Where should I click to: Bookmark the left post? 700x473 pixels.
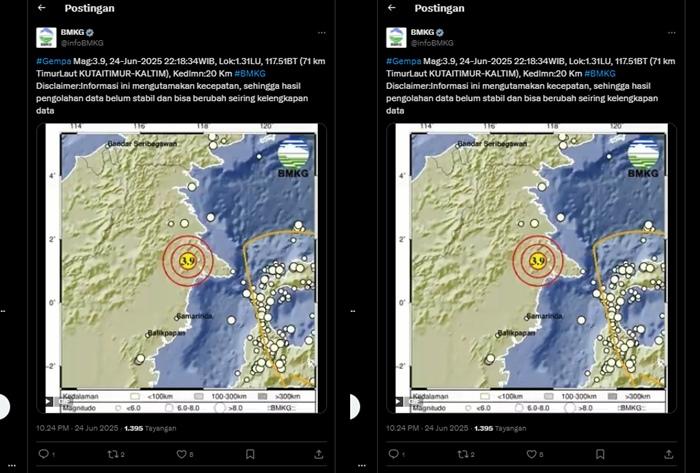250,454
